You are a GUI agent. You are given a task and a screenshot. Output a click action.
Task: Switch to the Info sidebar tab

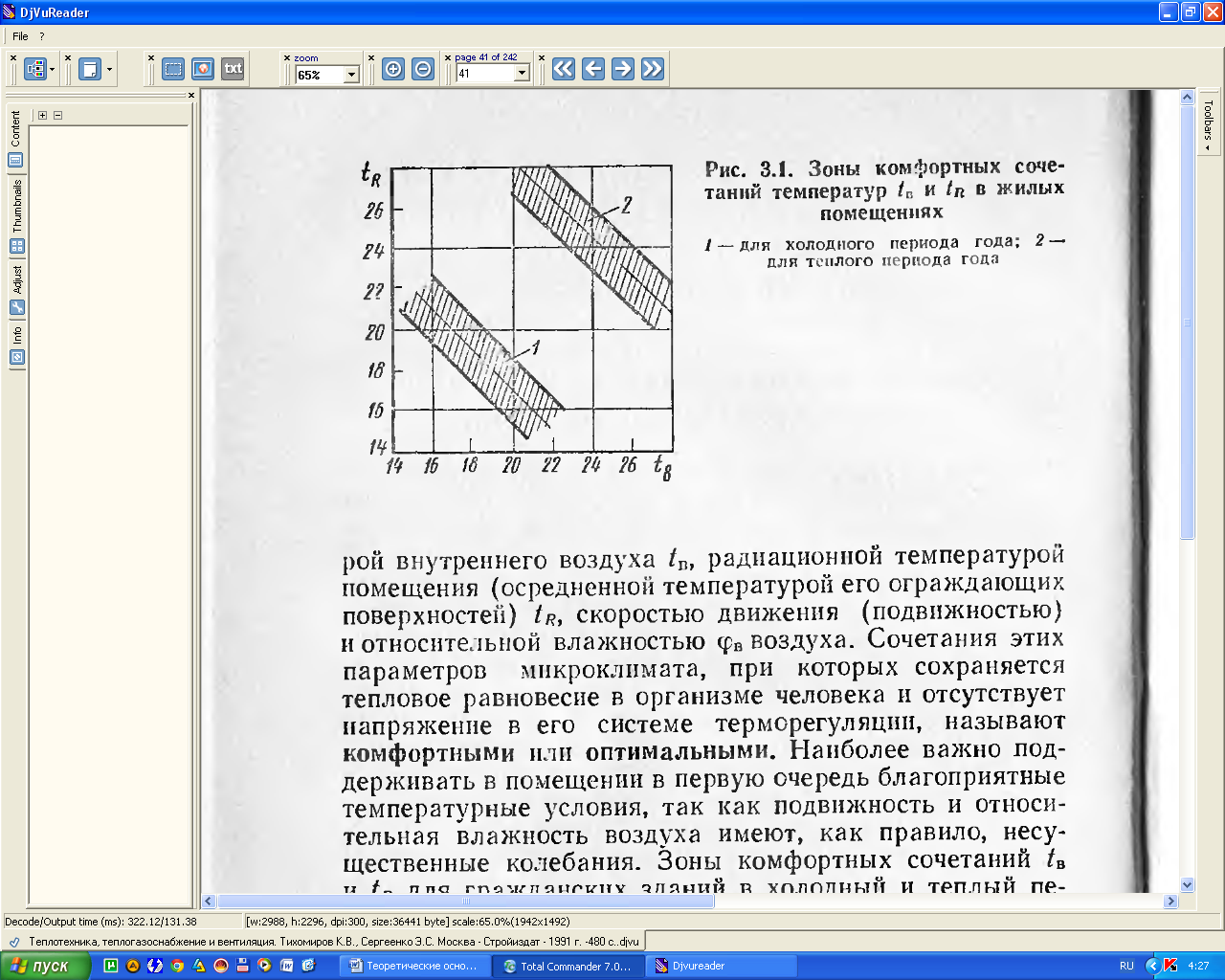16,345
